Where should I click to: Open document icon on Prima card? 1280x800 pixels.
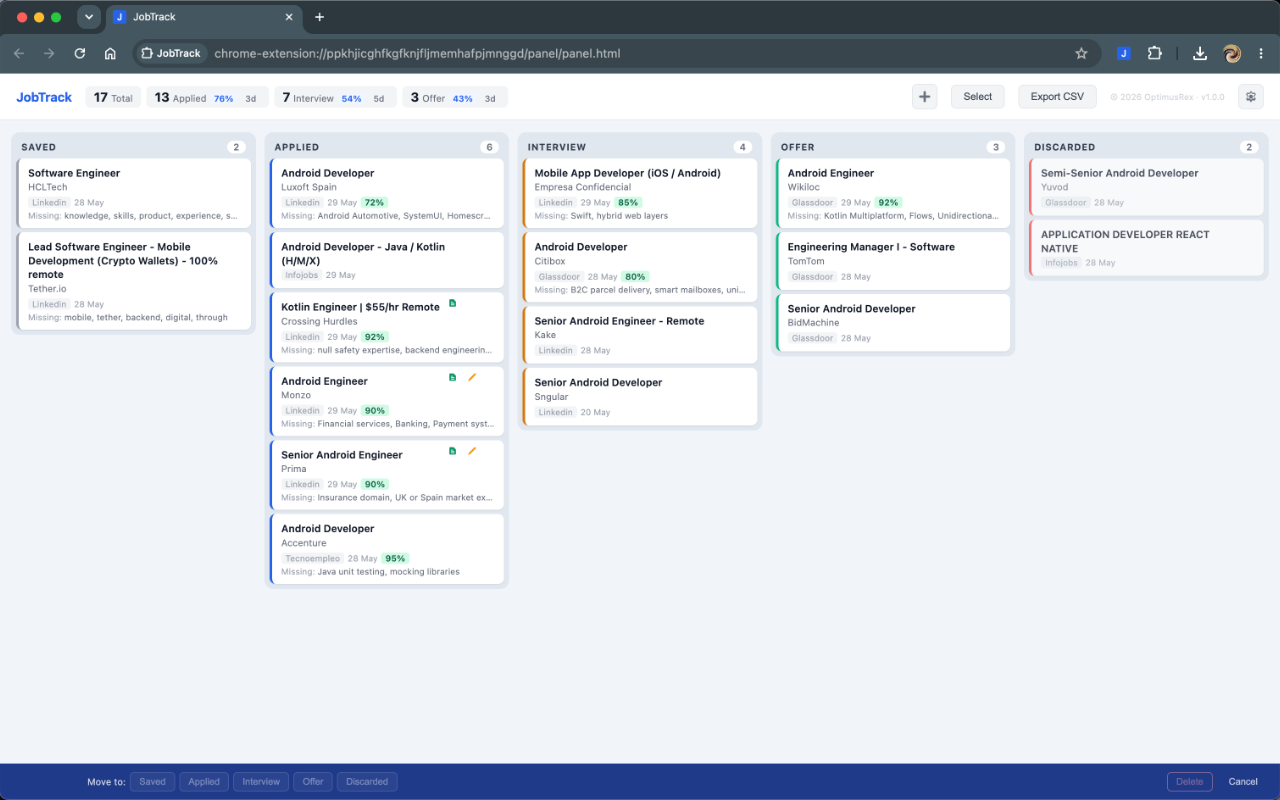[x=452, y=451]
